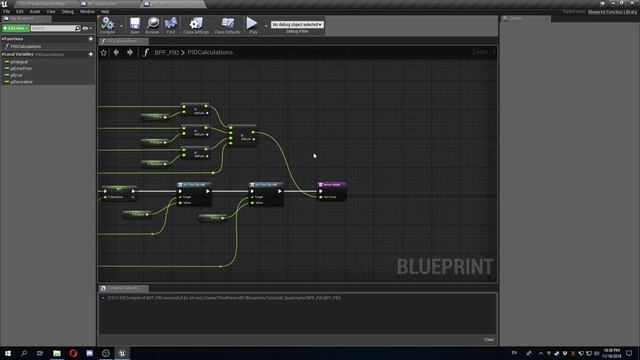
Task: Click the Windows taskbar search icon
Action: coord(24,353)
